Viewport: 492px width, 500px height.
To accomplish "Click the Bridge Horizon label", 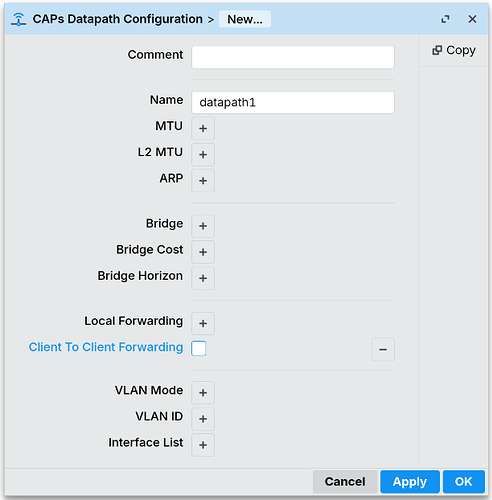I will coord(140,276).
